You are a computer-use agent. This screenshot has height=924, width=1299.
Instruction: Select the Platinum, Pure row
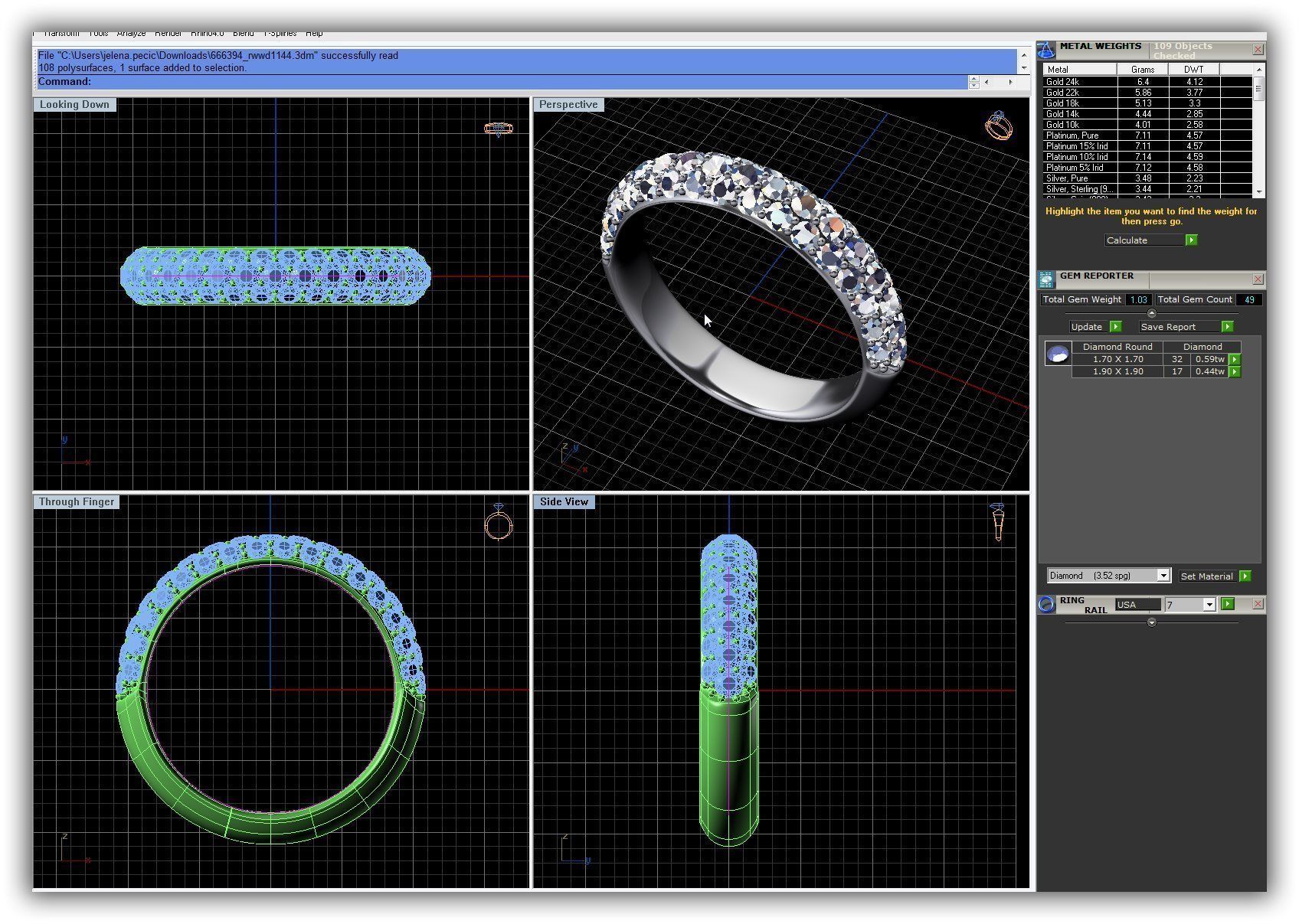pyautogui.click(x=1147, y=135)
